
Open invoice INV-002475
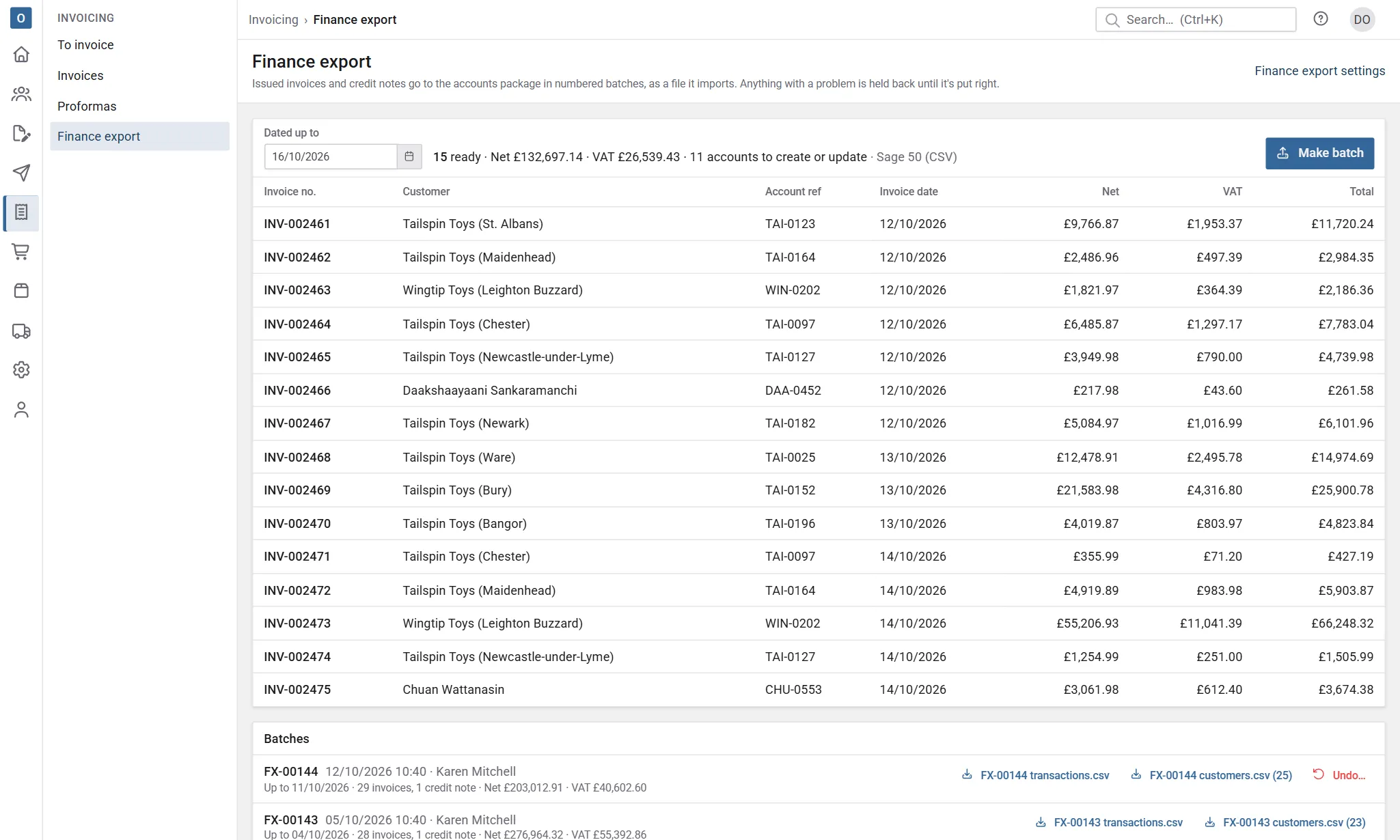[297, 690]
